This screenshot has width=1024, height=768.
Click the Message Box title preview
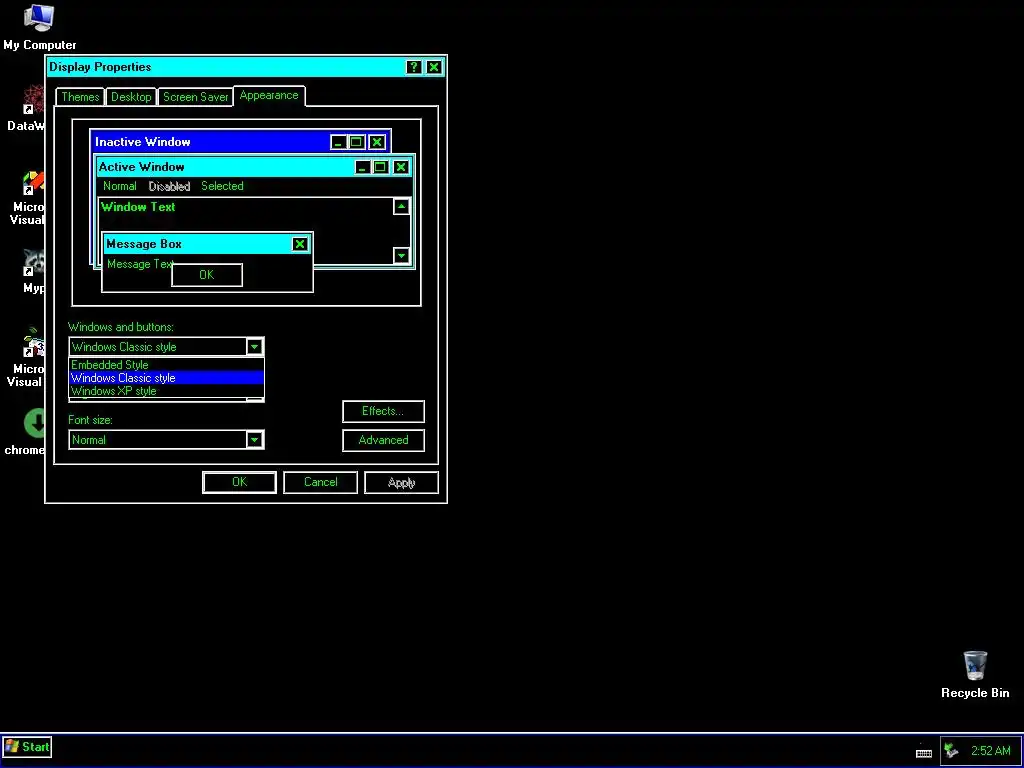(x=208, y=244)
